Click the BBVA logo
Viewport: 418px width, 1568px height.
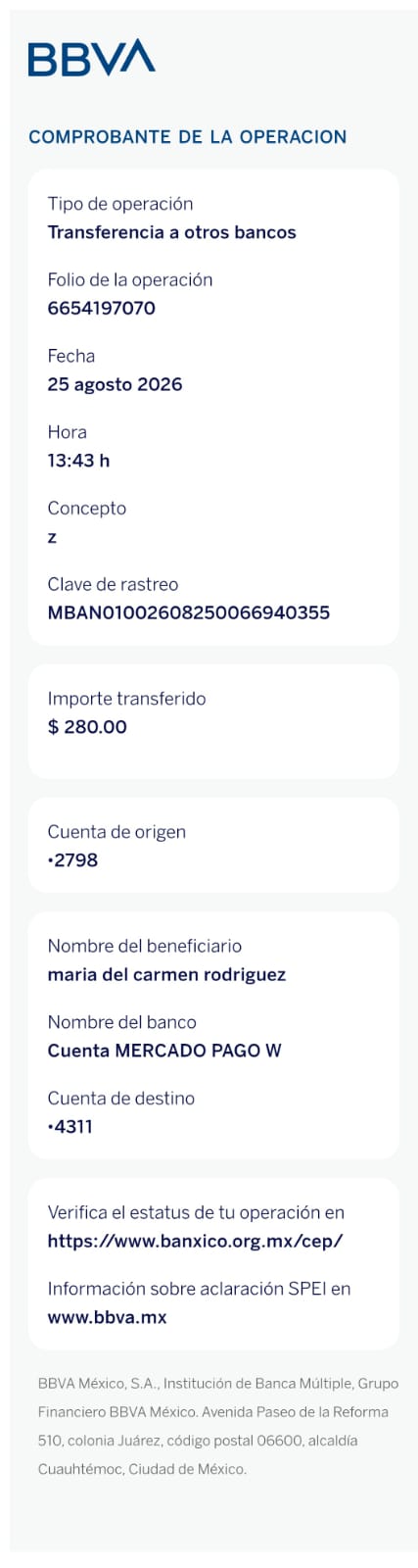click(x=91, y=58)
